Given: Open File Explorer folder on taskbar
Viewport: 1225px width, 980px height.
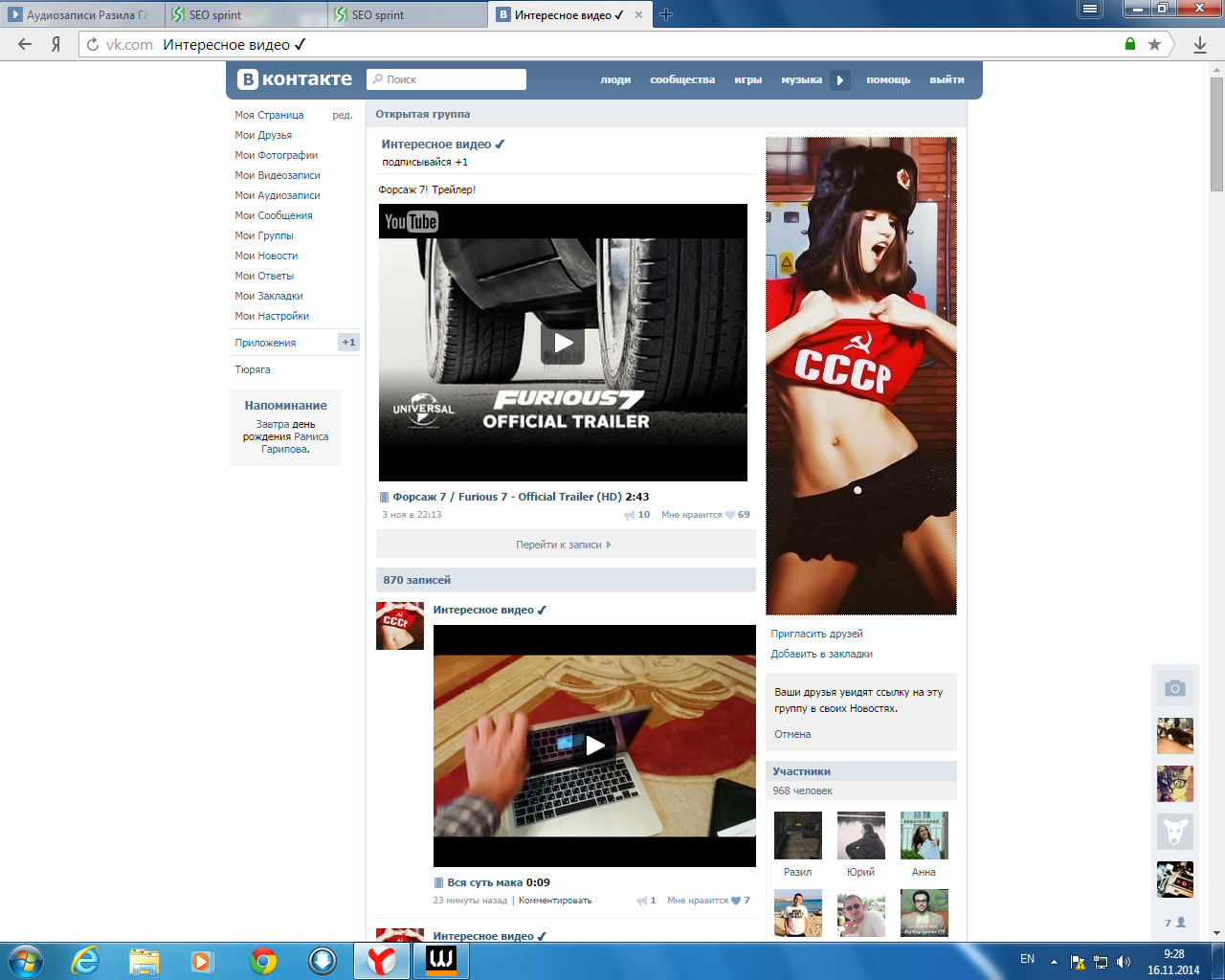Looking at the screenshot, I should point(144,961).
